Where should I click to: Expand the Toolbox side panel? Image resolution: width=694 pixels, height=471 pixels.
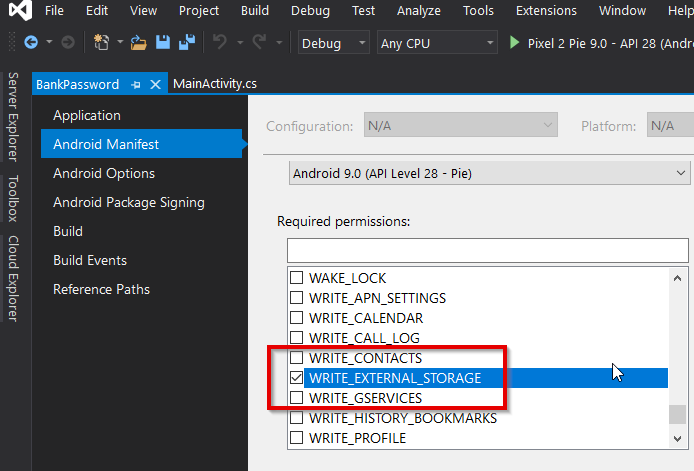pyautogui.click(x=13, y=198)
